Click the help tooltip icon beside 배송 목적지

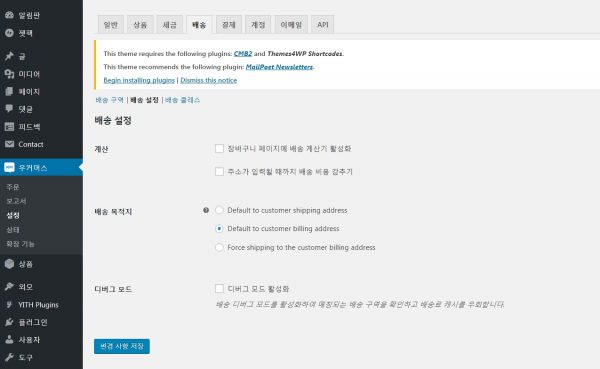[x=206, y=210]
